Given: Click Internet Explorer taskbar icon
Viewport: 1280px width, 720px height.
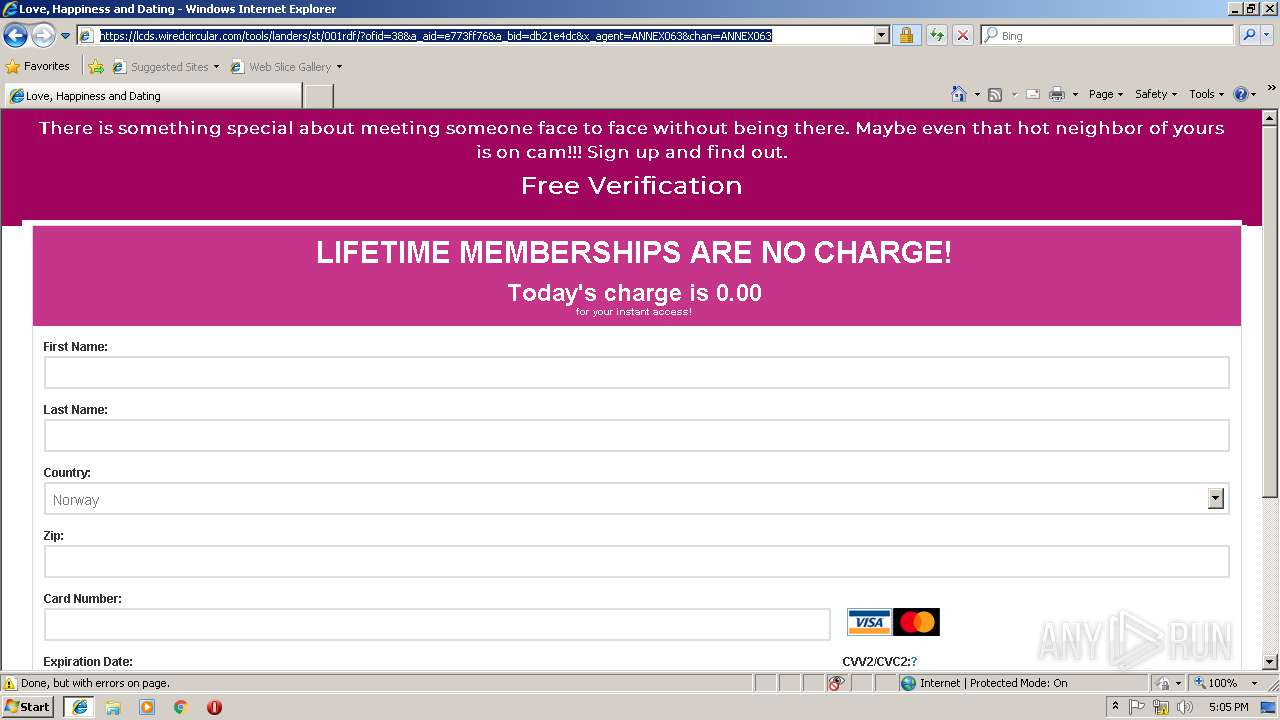Looking at the screenshot, I should click(79, 707).
